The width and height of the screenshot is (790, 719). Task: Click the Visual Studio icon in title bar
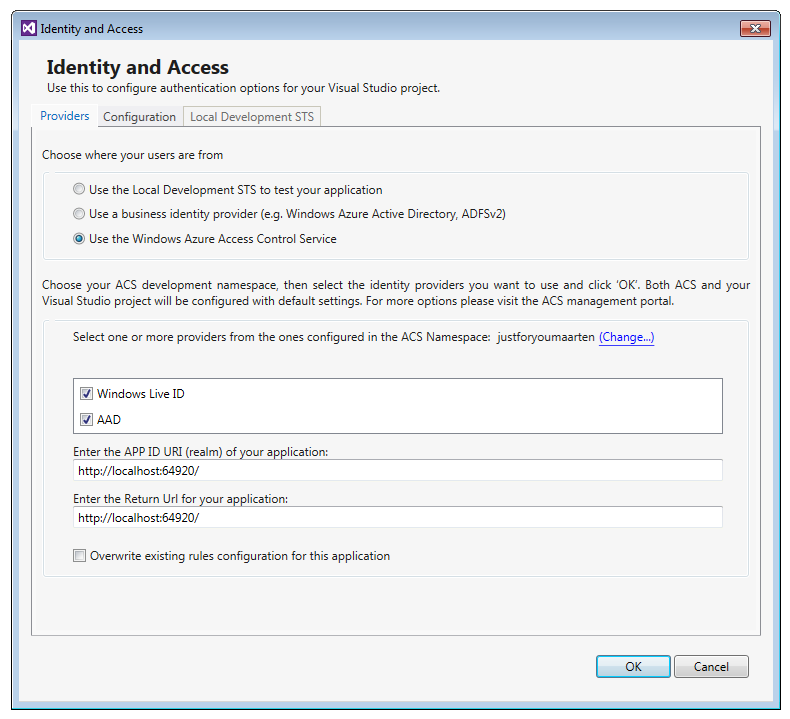click(29, 28)
